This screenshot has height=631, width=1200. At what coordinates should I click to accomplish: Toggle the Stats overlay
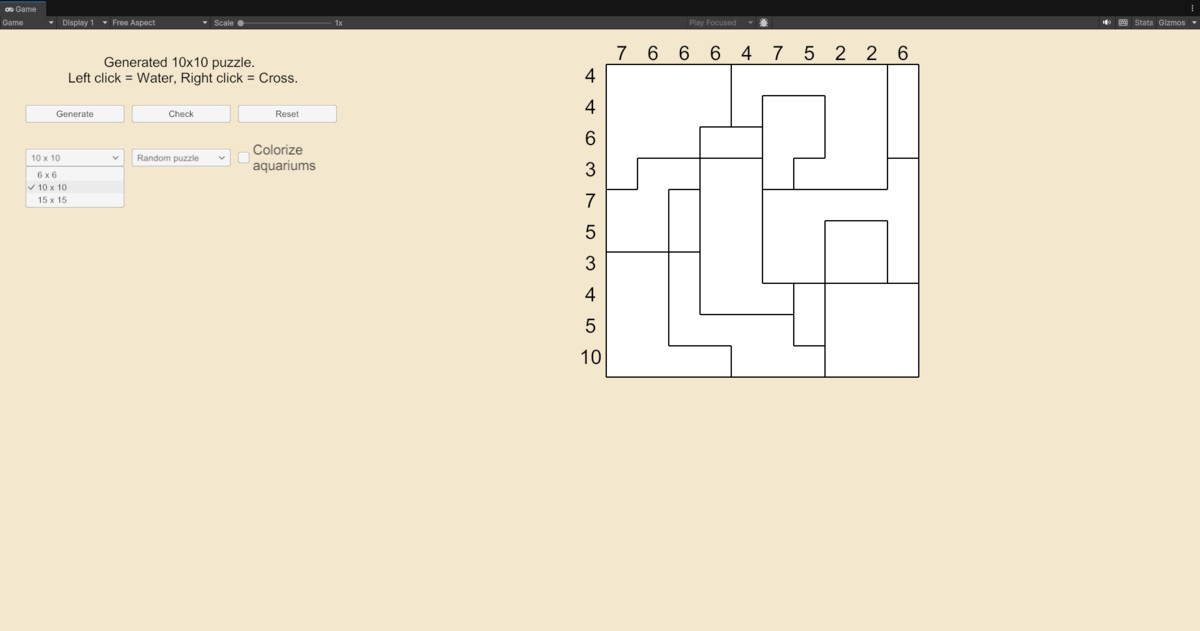(1144, 22)
